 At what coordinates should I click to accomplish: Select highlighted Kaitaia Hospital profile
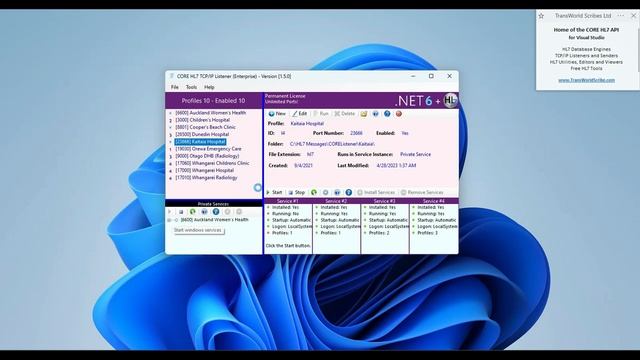pos(200,142)
